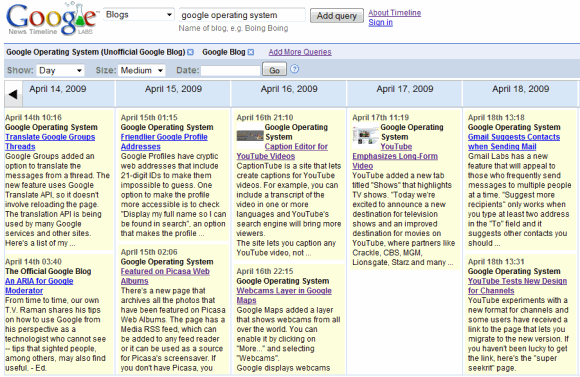Click timestamp April 16th 22:15

[265, 271]
